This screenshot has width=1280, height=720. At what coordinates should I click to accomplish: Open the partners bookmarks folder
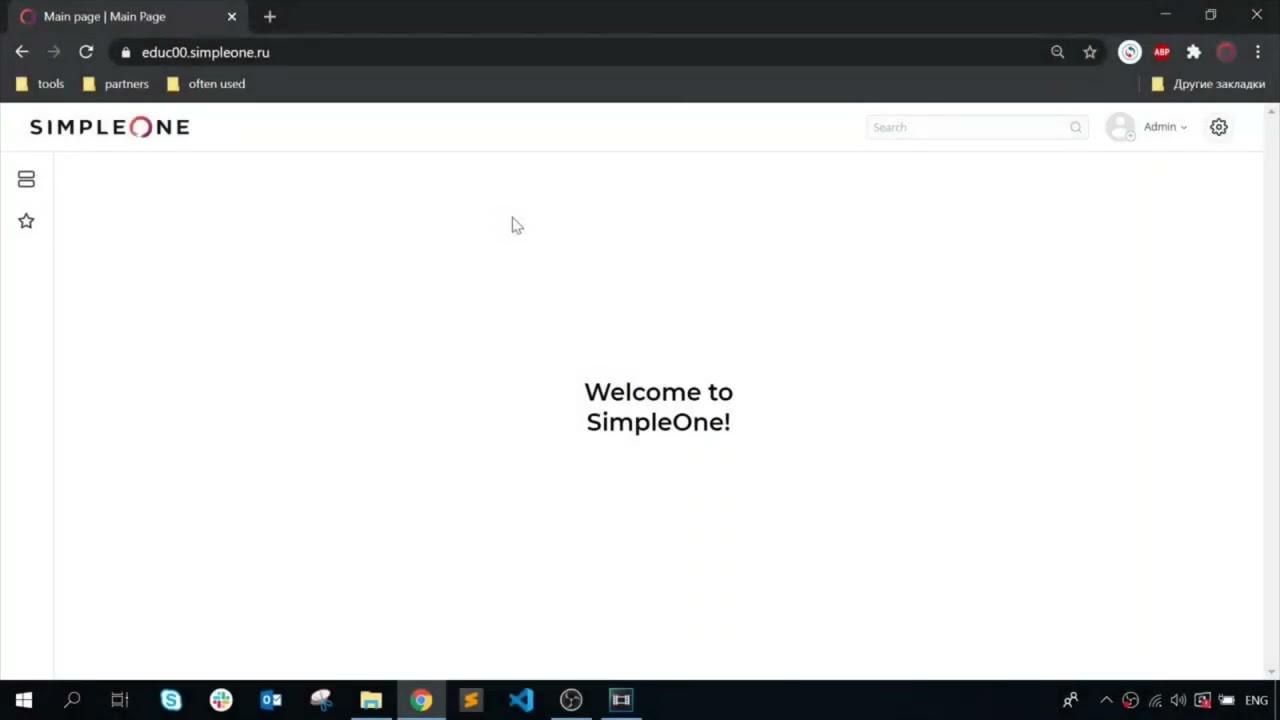click(116, 84)
